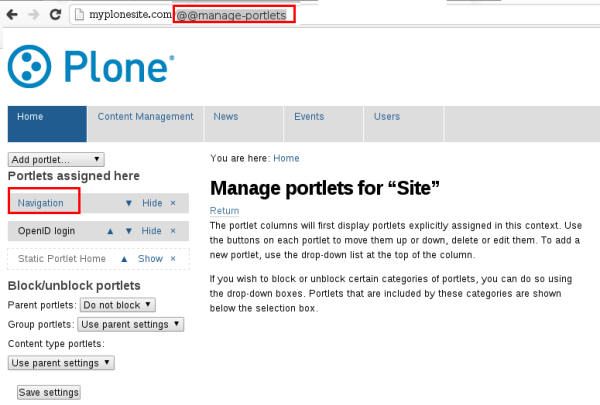Screen dimensions: 600x405
Task: Delete the Navigation portlet with ×
Action: [x=173, y=203]
